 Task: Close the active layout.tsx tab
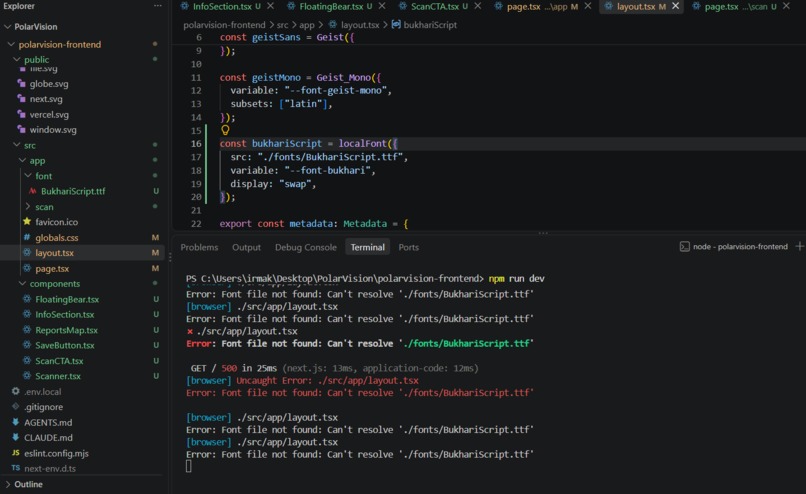pyautogui.click(x=675, y=6)
